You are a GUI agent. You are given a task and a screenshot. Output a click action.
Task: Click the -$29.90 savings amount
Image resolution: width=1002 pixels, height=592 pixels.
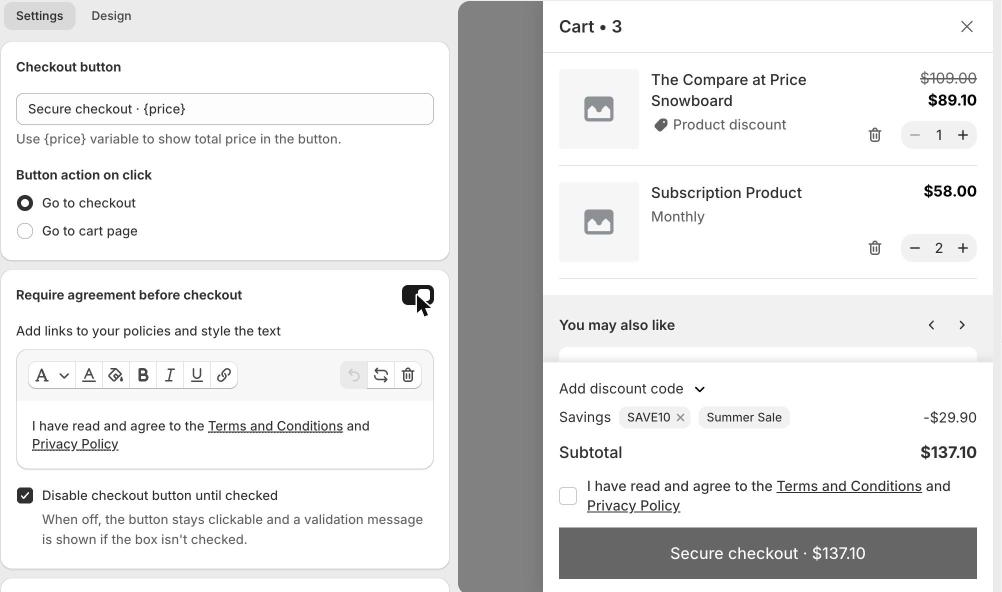coord(950,417)
